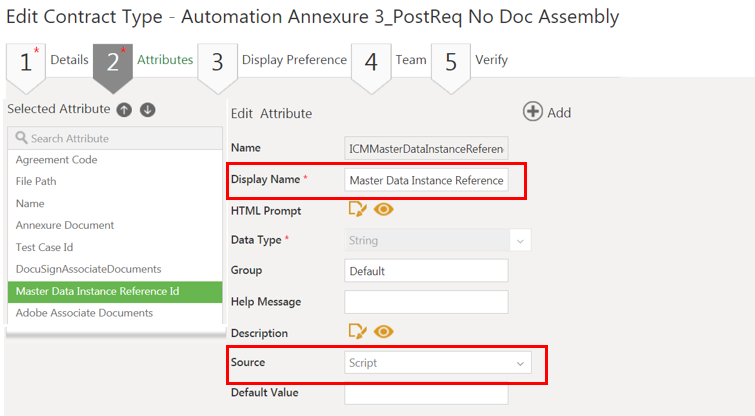755x416 pixels.
Task: Click the move attribute down arrow icon
Action: click(x=147, y=109)
